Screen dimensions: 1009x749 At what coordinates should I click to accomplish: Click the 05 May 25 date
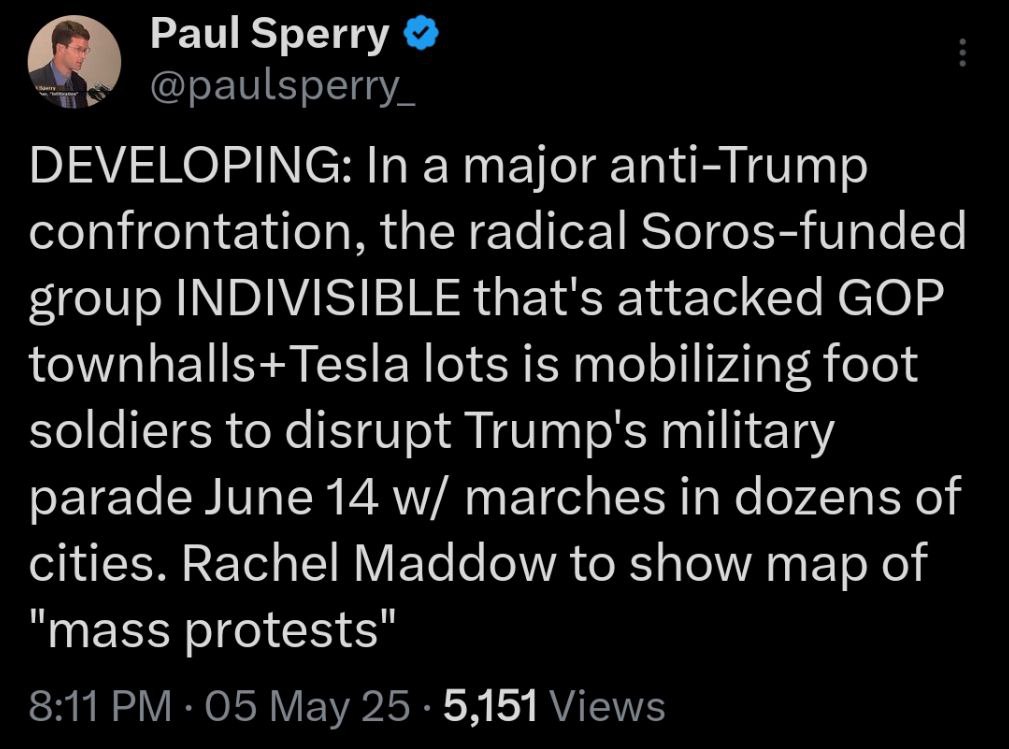coord(308,705)
